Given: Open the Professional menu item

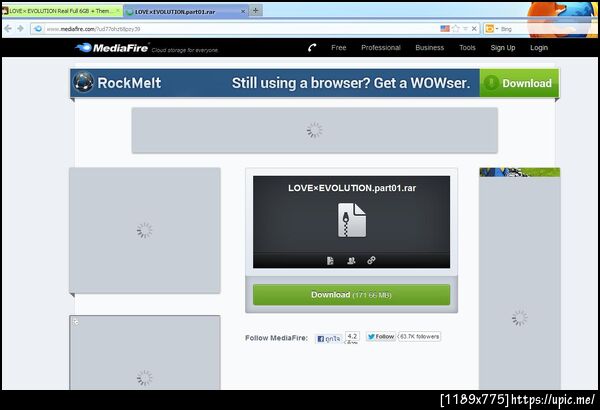Looking at the screenshot, I should click(381, 47).
